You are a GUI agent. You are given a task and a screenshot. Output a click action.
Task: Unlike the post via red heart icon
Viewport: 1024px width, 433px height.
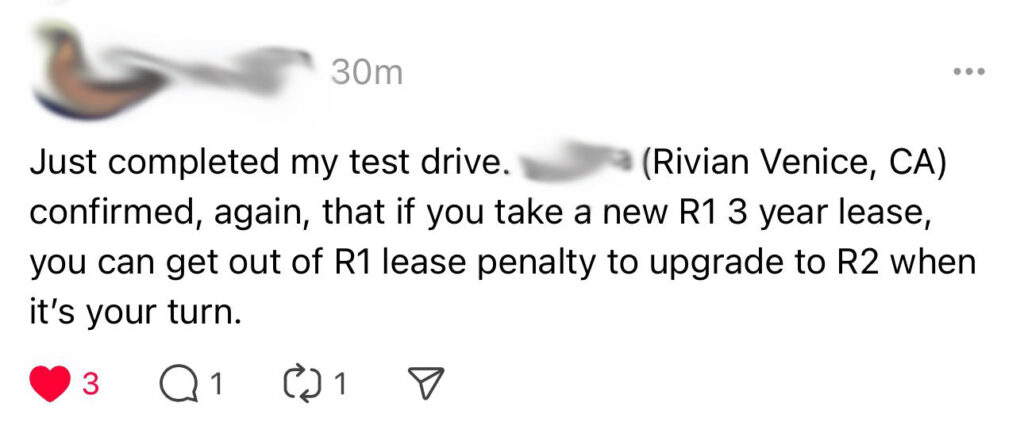point(49,384)
